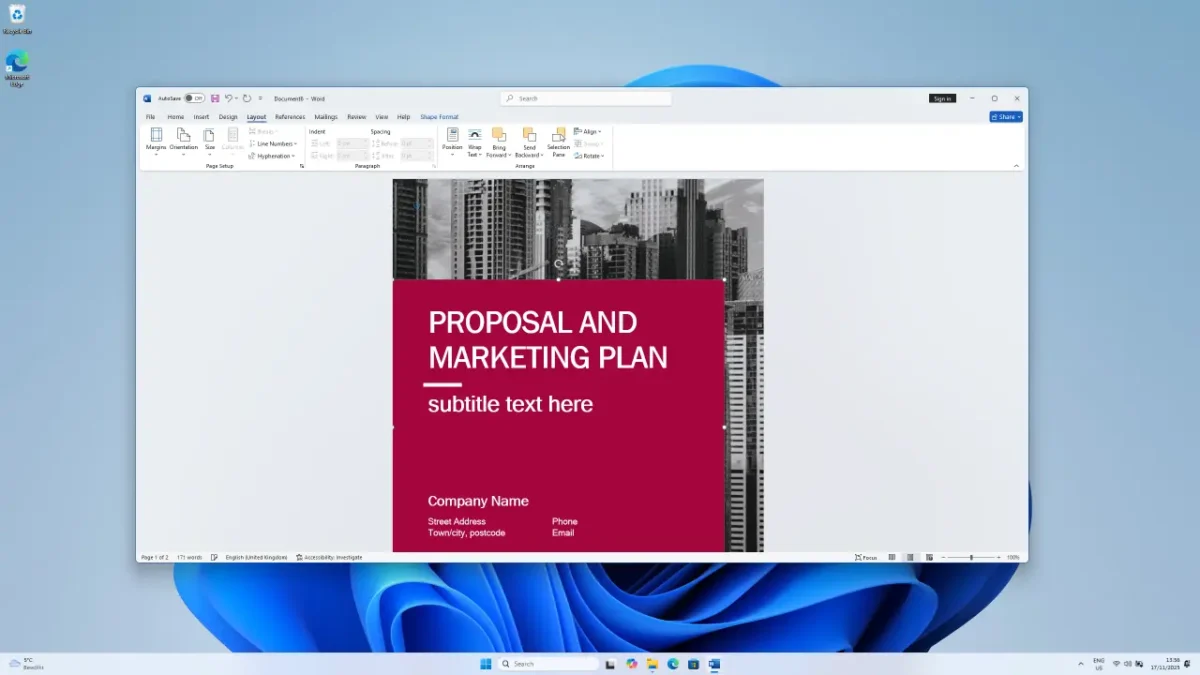Switch to the Shape Format tab
Viewport: 1200px width, 675px height.
(x=439, y=117)
